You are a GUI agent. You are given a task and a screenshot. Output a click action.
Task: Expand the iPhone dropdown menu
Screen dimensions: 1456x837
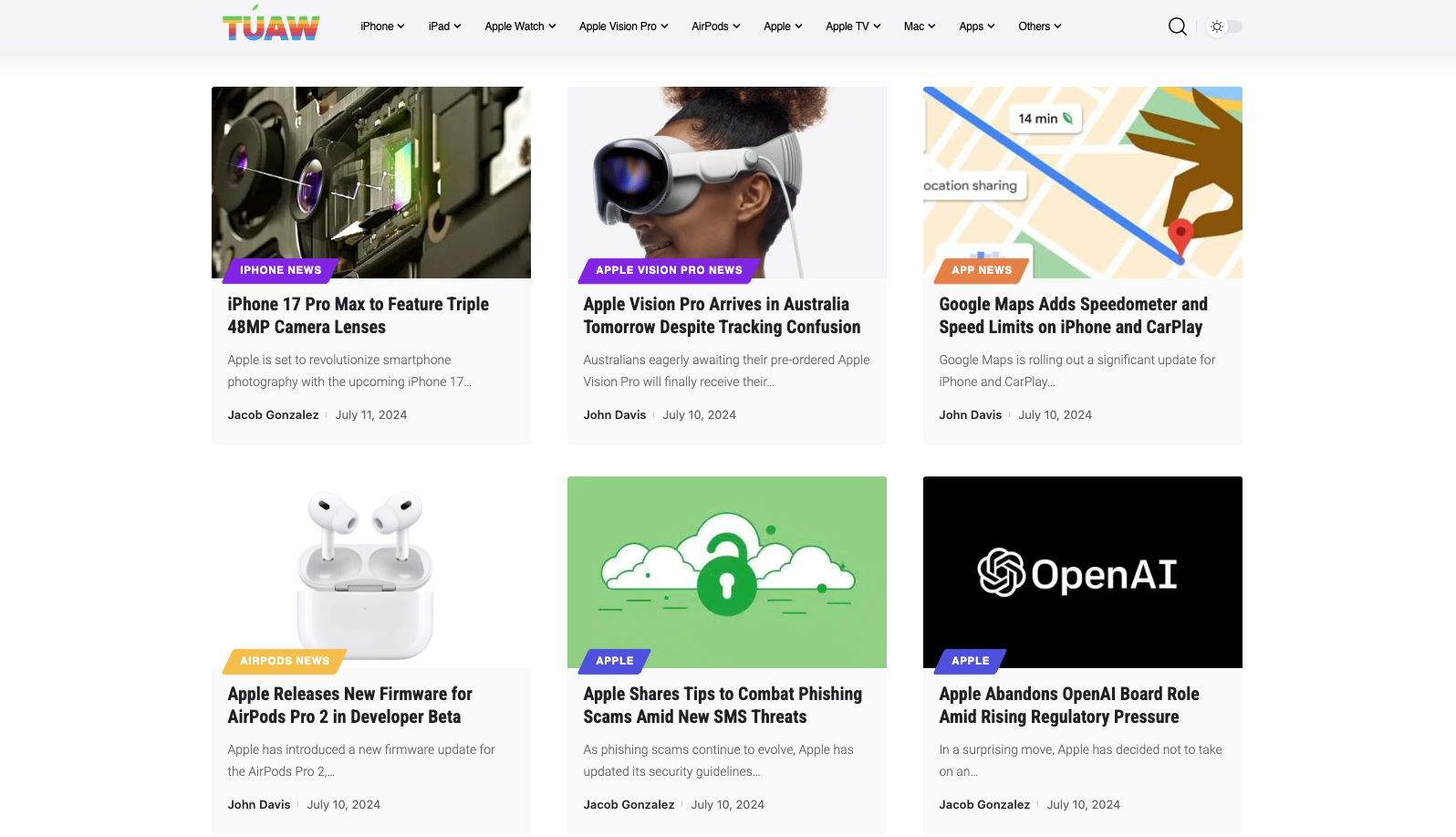point(381,26)
